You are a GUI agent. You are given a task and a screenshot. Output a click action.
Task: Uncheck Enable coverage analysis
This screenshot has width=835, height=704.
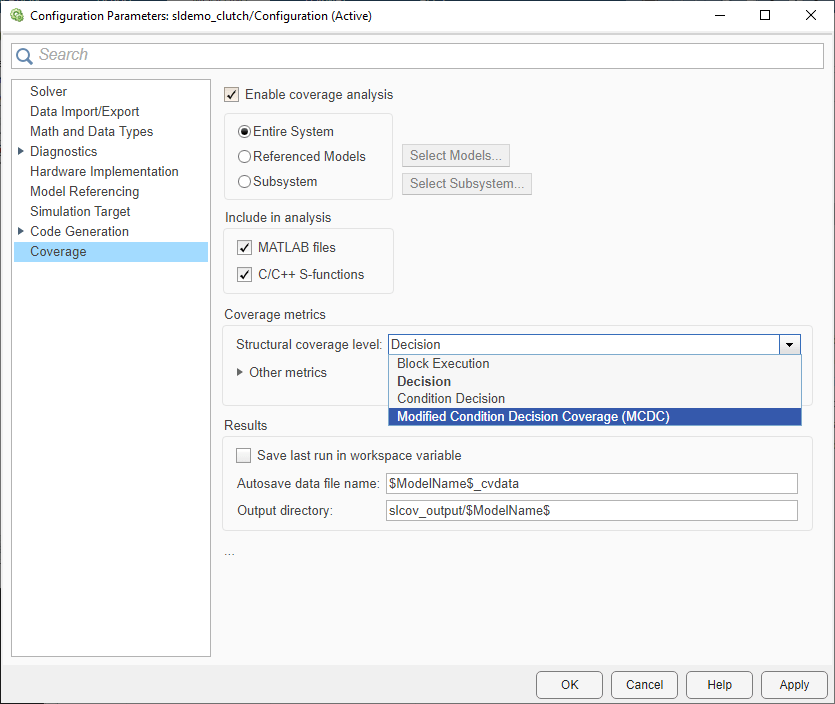(x=232, y=95)
